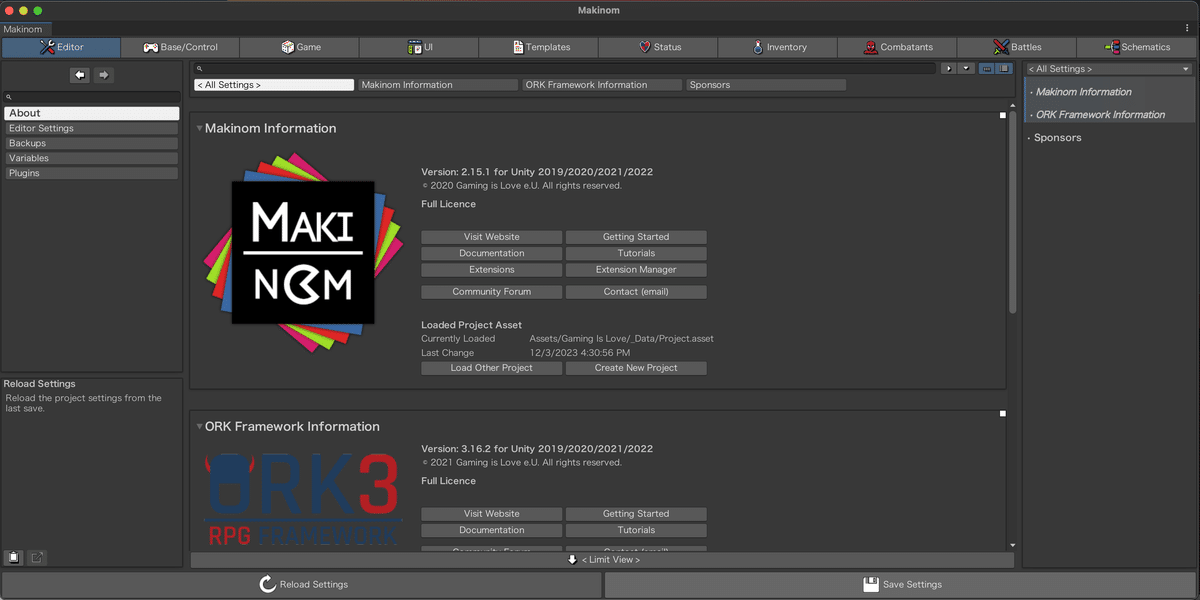Click the three-dot window options menu
This screenshot has height=600, width=1200.
[x=1187, y=29]
